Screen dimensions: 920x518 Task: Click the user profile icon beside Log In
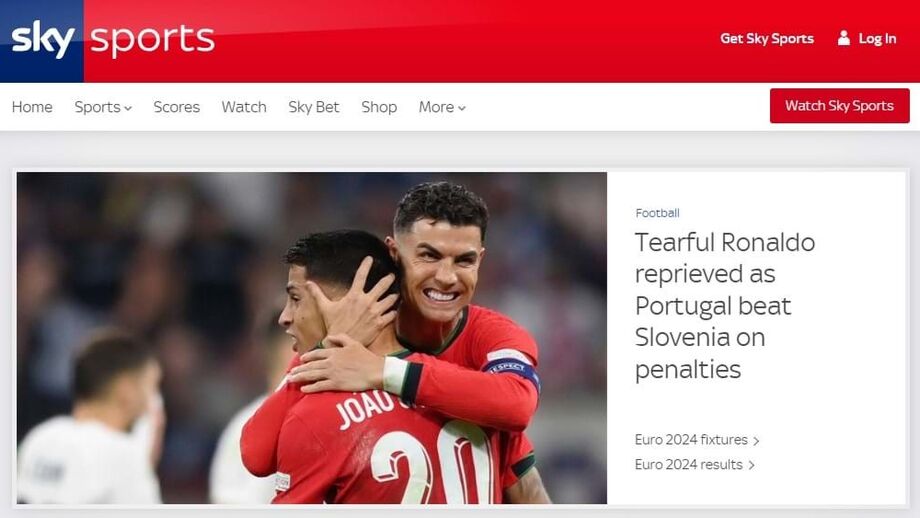844,38
